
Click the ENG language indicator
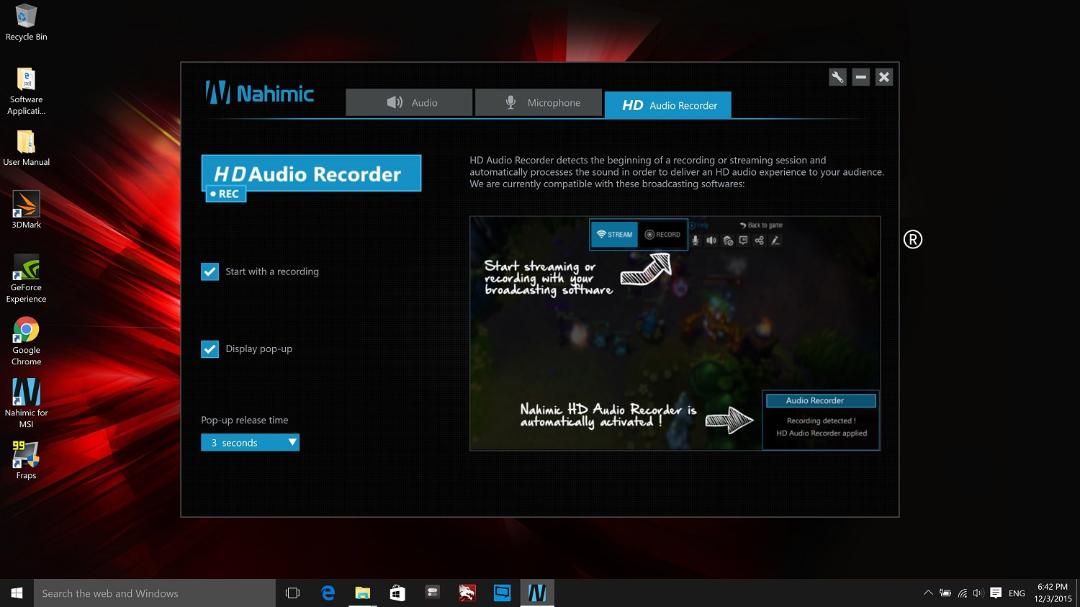(x=1017, y=593)
